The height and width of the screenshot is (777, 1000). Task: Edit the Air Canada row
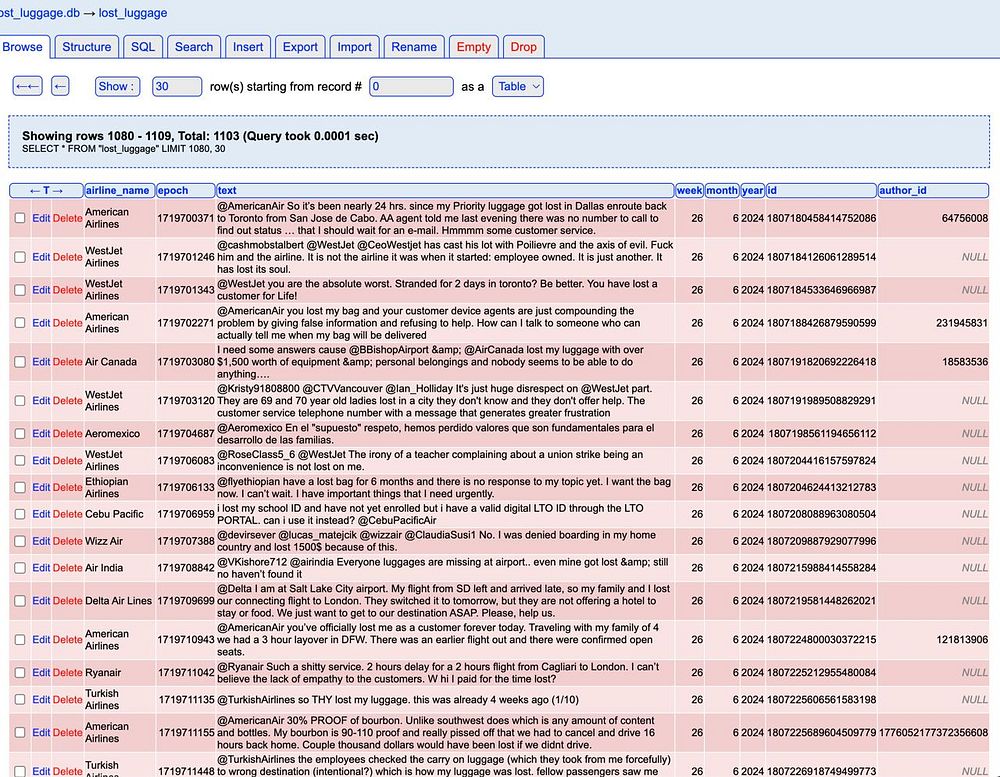(41, 362)
